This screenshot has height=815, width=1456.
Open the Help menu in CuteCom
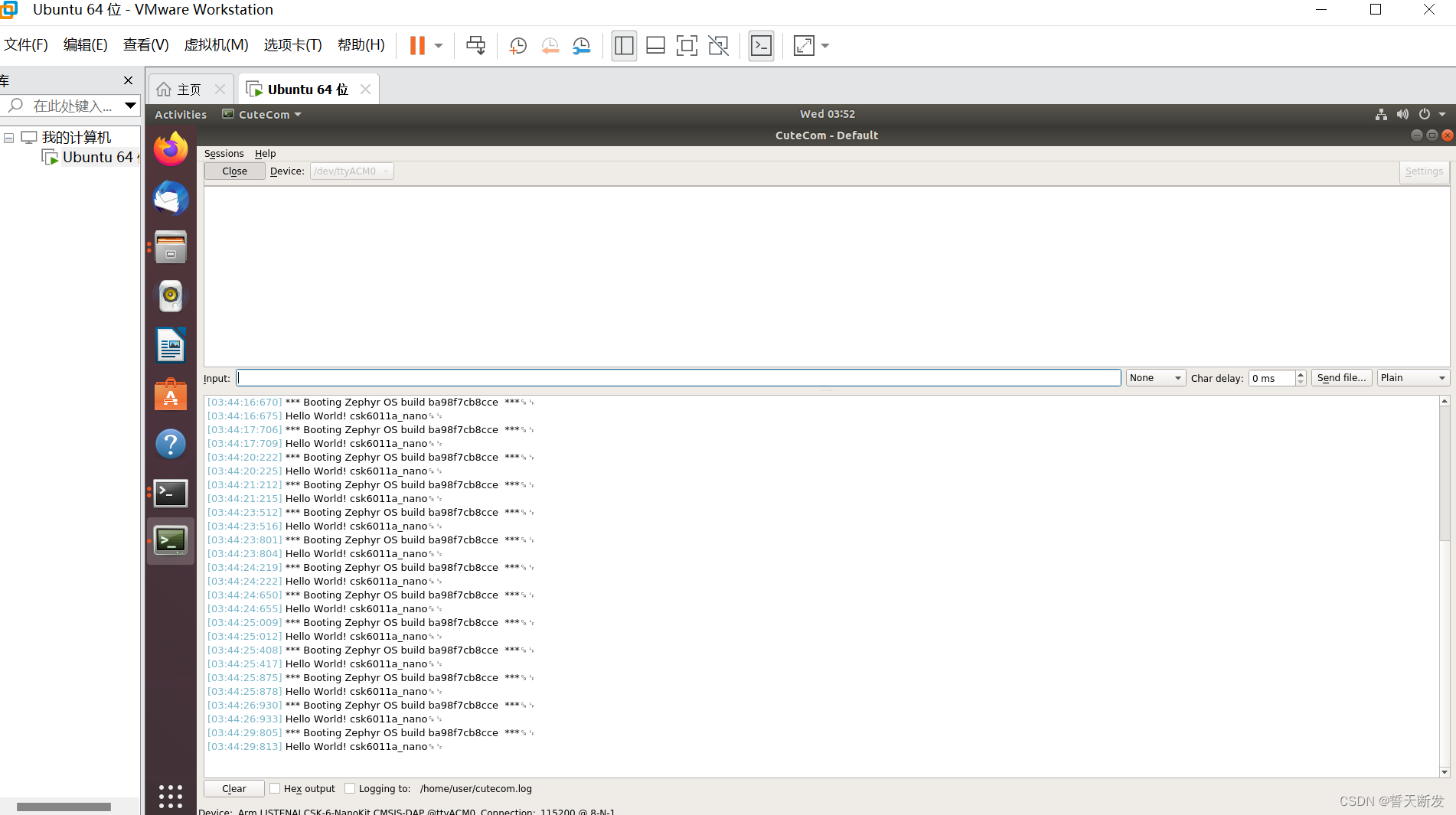[x=265, y=154]
